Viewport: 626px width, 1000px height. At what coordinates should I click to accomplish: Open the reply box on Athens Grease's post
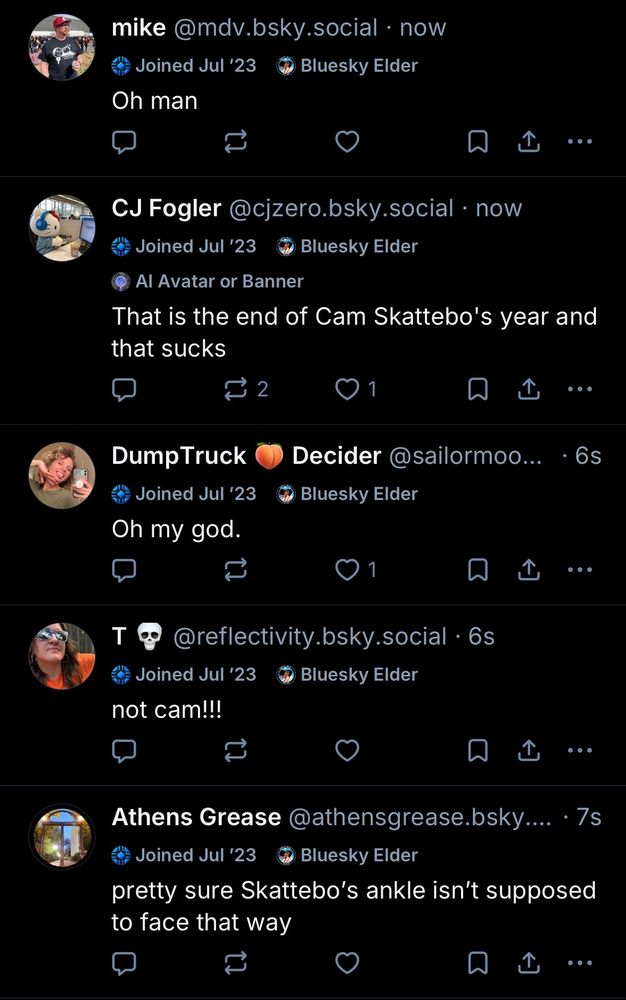tap(123, 963)
